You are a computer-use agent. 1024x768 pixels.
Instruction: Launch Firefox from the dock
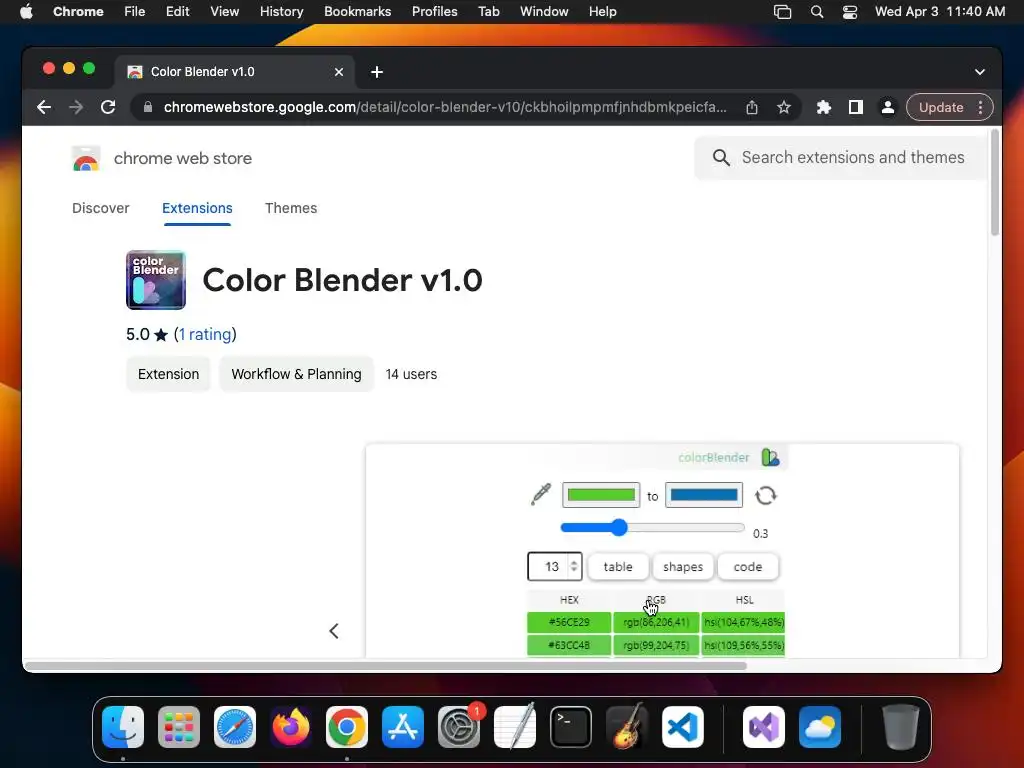291,727
